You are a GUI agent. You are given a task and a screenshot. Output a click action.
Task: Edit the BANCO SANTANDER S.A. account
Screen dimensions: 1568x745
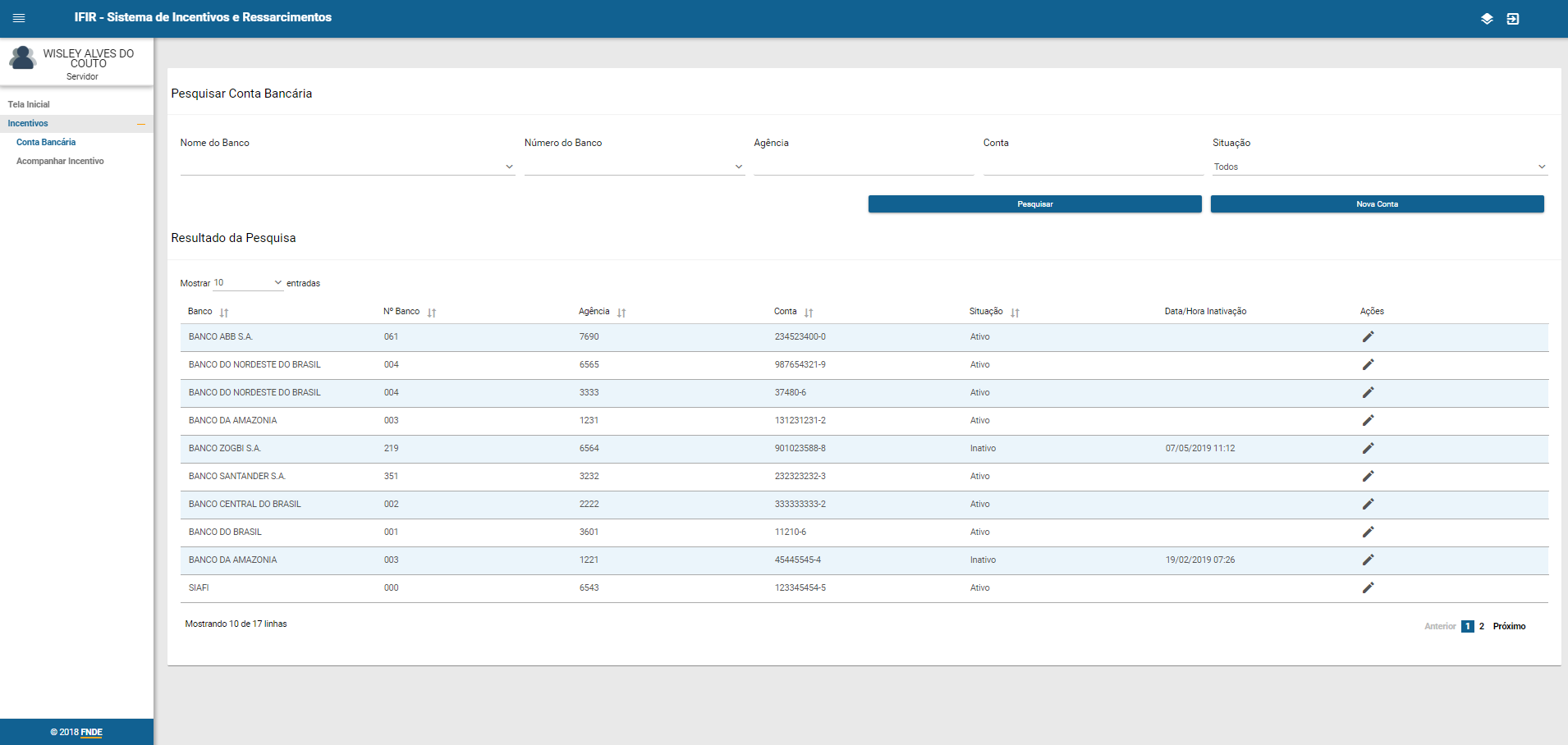click(1368, 477)
